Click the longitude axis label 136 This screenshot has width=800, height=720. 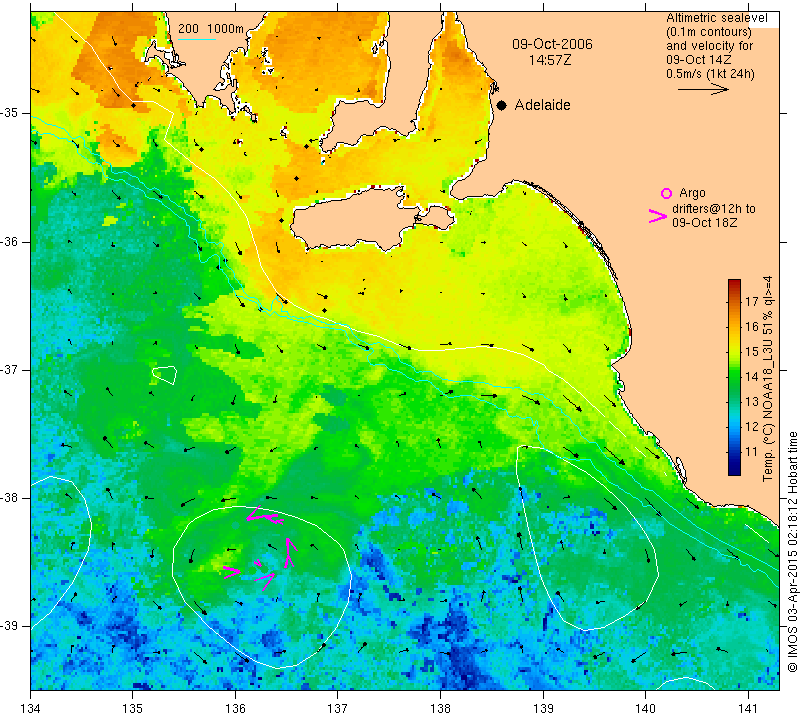click(x=235, y=709)
